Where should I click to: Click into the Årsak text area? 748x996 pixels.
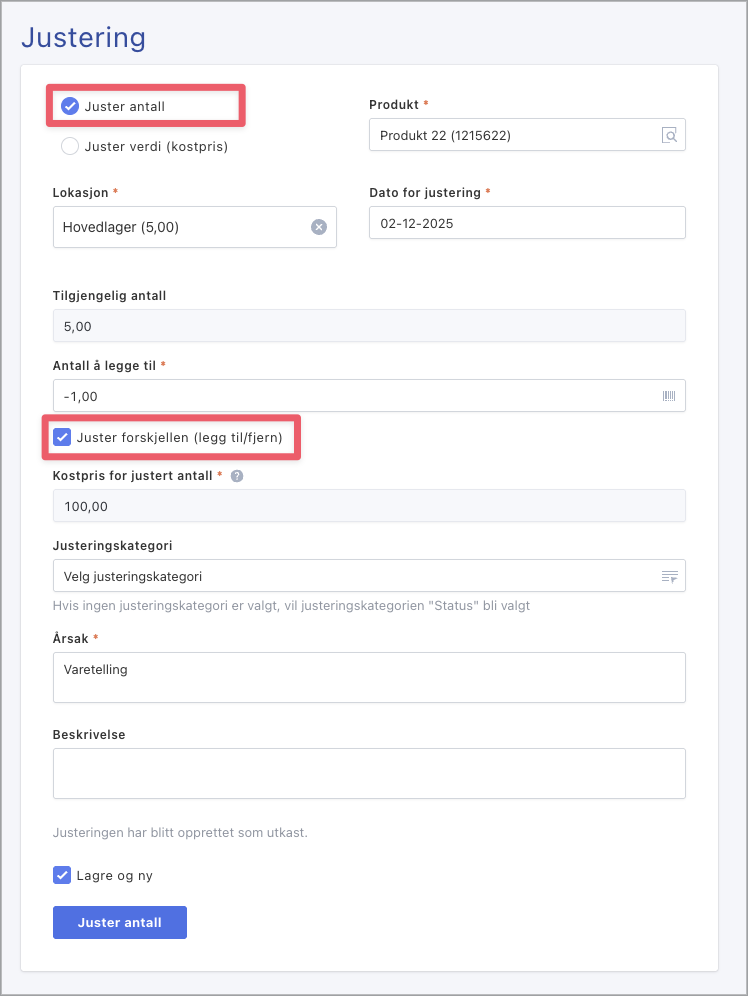(x=369, y=678)
